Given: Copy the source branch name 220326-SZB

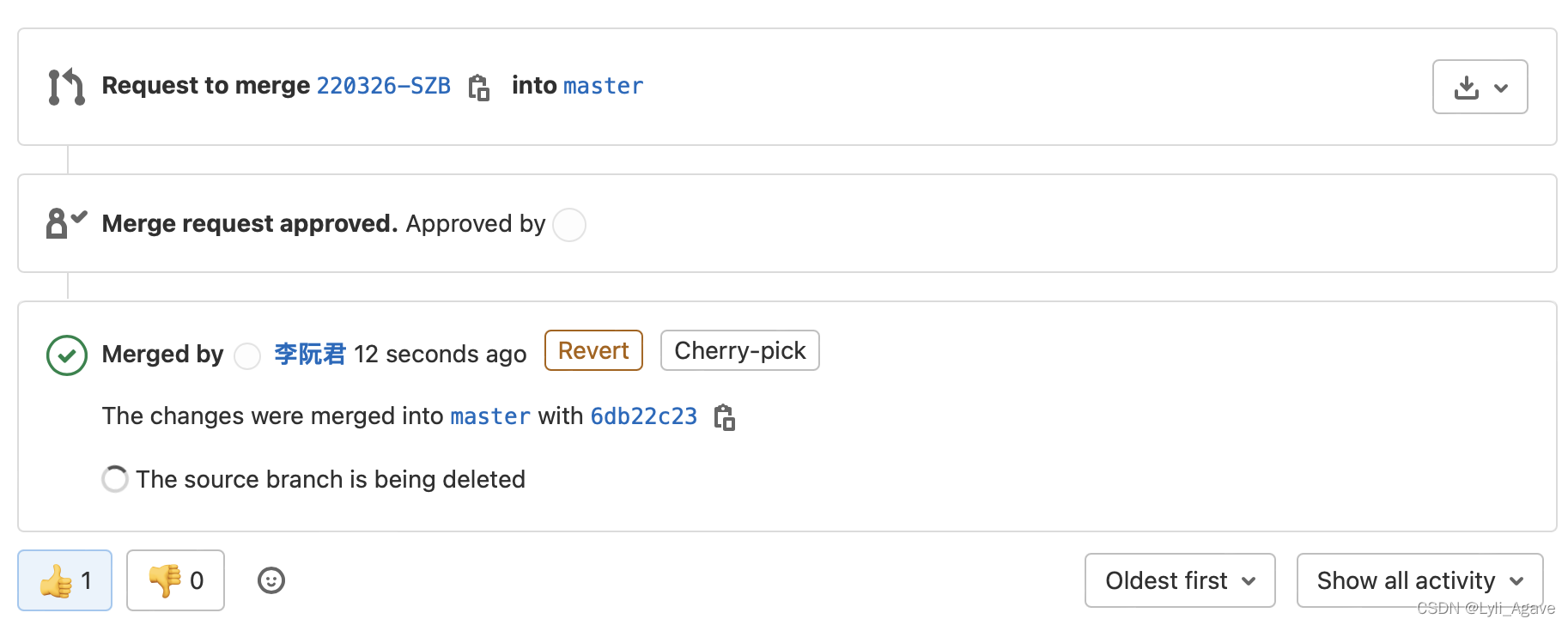Looking at the screenshot, I should 479,88.
